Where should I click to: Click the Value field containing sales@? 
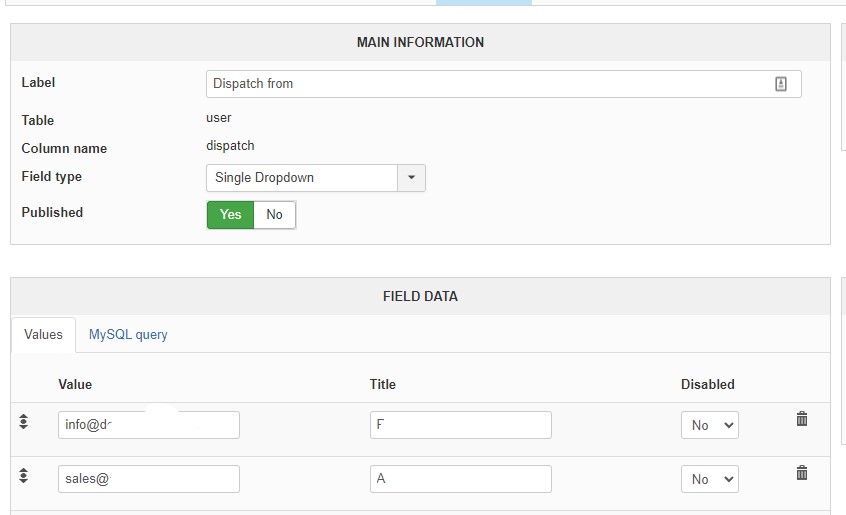149,479
